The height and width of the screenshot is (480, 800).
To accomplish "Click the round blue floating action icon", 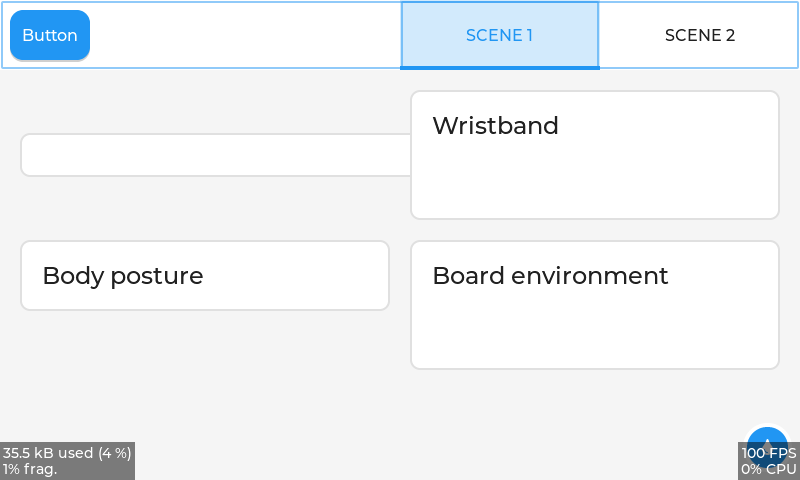I will coord(766,436).
